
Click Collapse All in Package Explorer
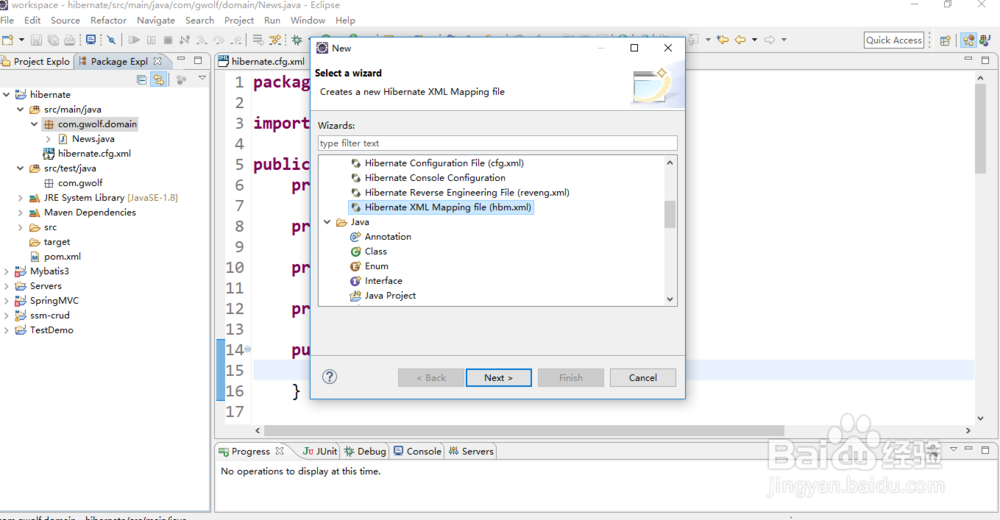tap(142, 80)
